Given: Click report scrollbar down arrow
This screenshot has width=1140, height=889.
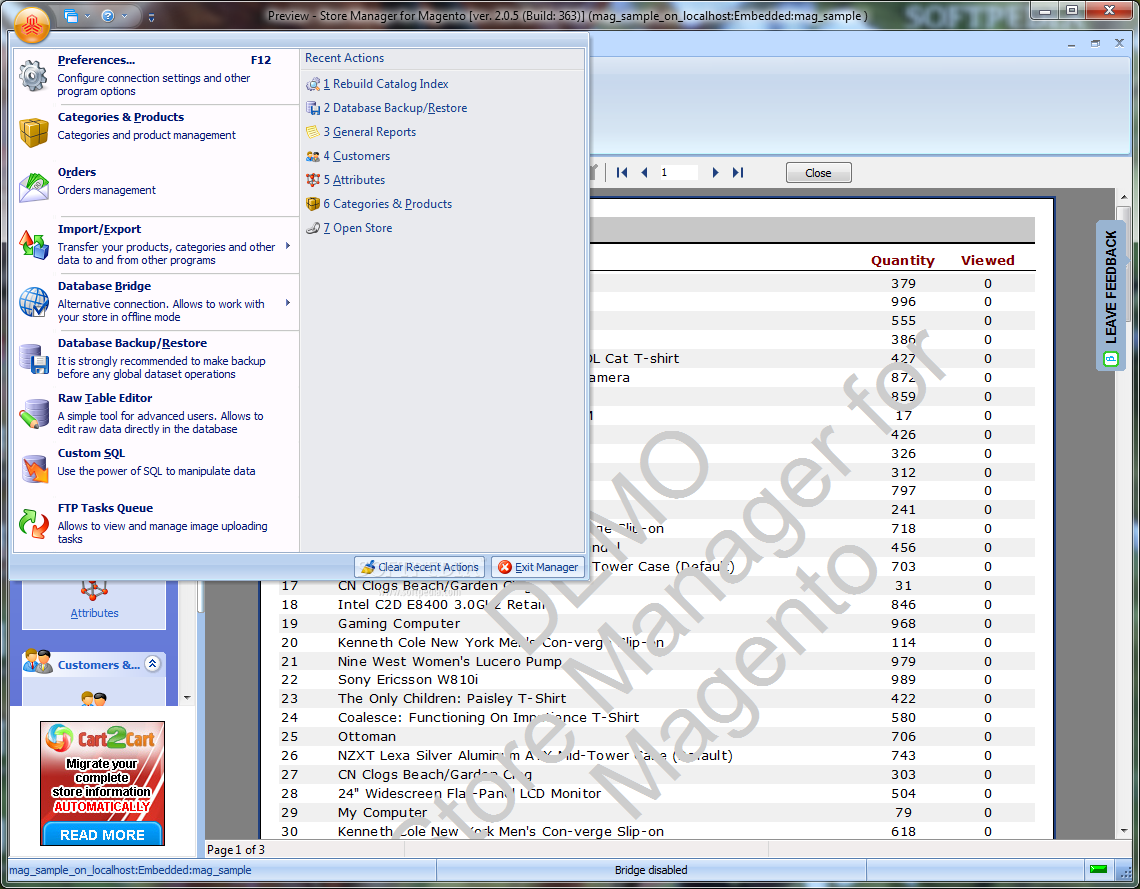Looking at the screenshot, I should pyautogui.click(x=1124, y=830).
